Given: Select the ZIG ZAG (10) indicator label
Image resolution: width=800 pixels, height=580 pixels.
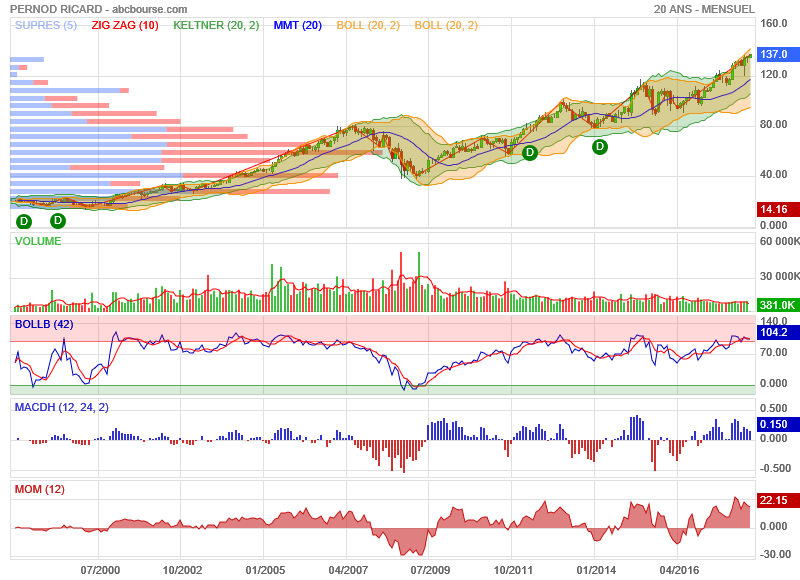Looking at the screenshot, I should 125,25.
